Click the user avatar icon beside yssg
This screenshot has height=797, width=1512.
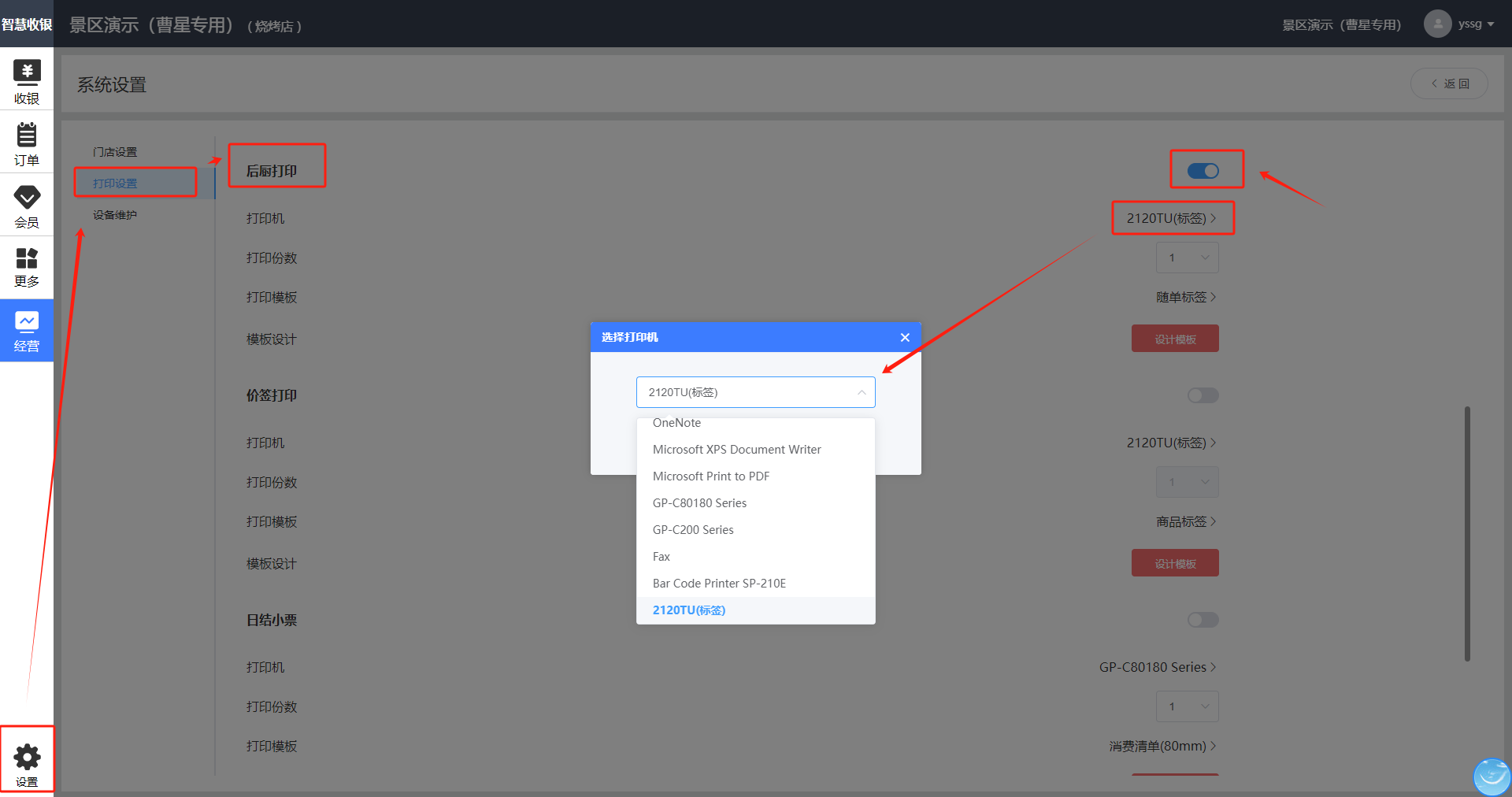click(x=1437, y=24)
